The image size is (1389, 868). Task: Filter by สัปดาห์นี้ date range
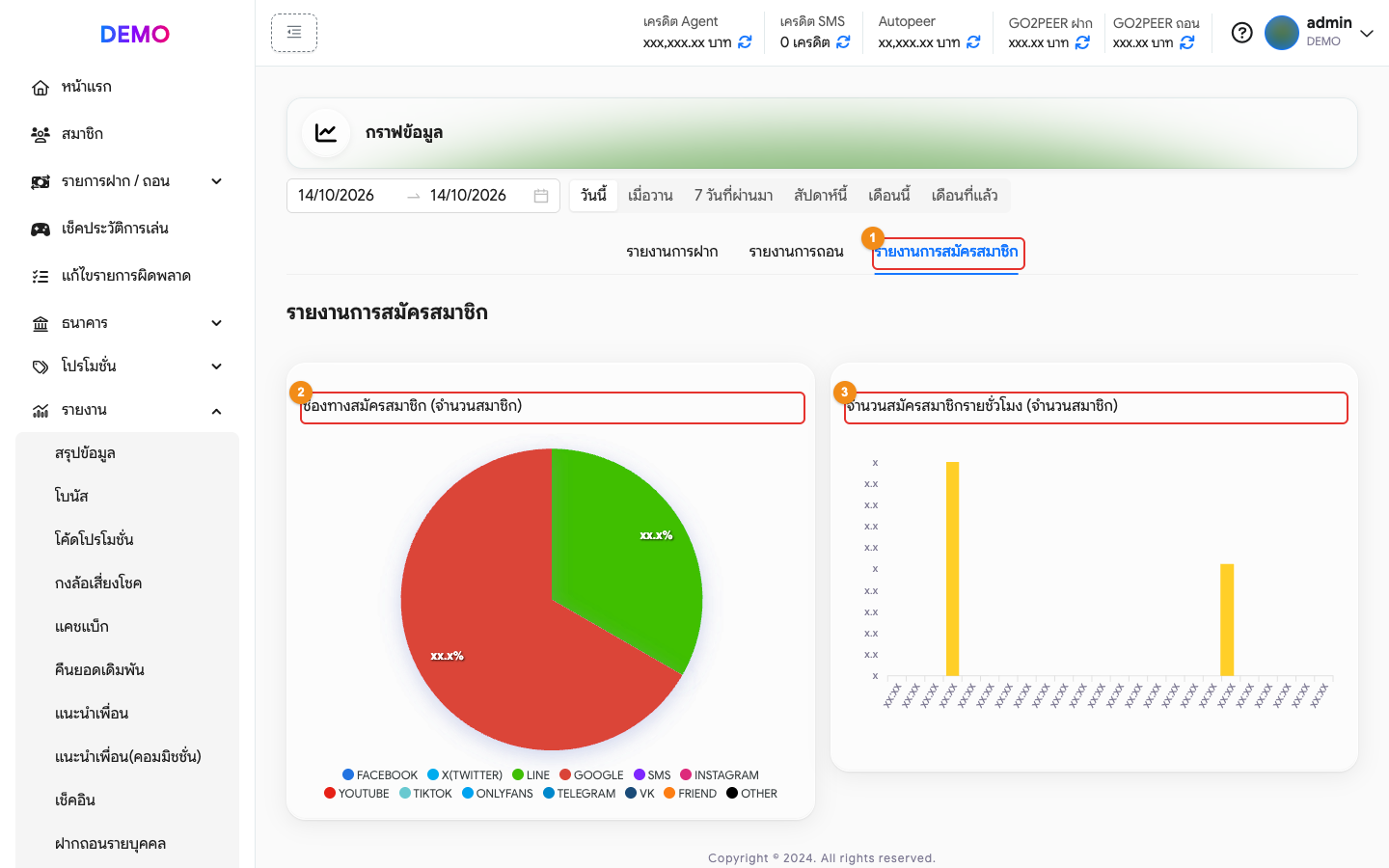pos(821,196)
